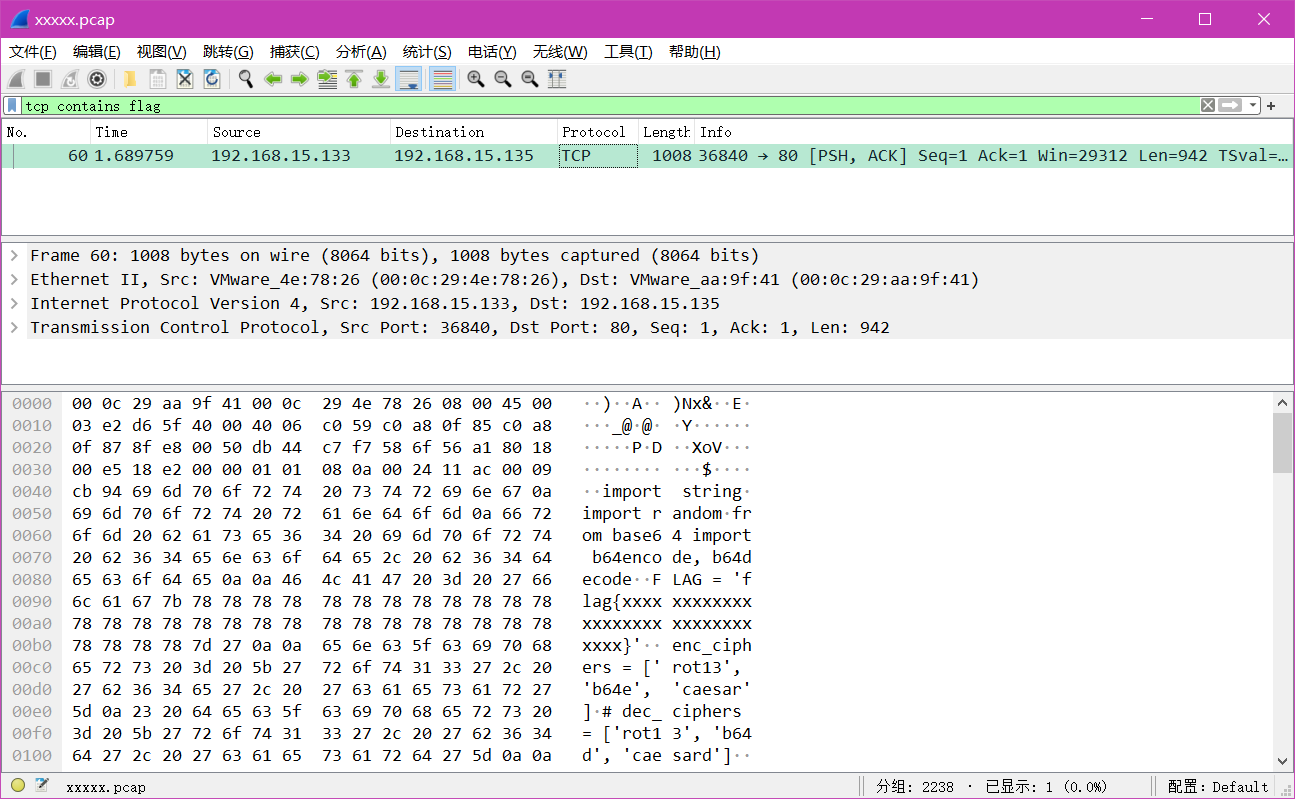This screenshot has height=799, width=1295.
Task: Expand Transmission Control Protocol row
Action: [14, 327]
